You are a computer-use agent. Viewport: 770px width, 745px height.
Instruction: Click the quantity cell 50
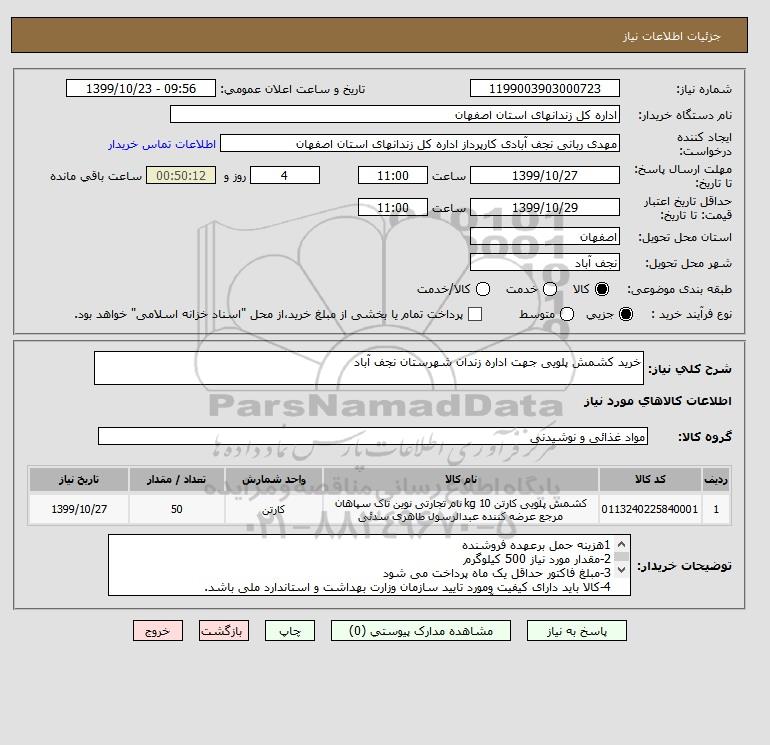click(x=177, y=509)
